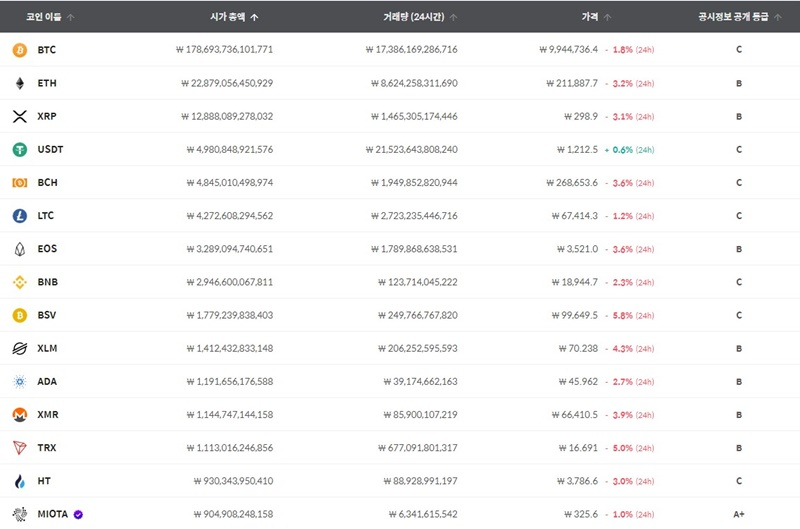Click the XRP coin logo

19,116
